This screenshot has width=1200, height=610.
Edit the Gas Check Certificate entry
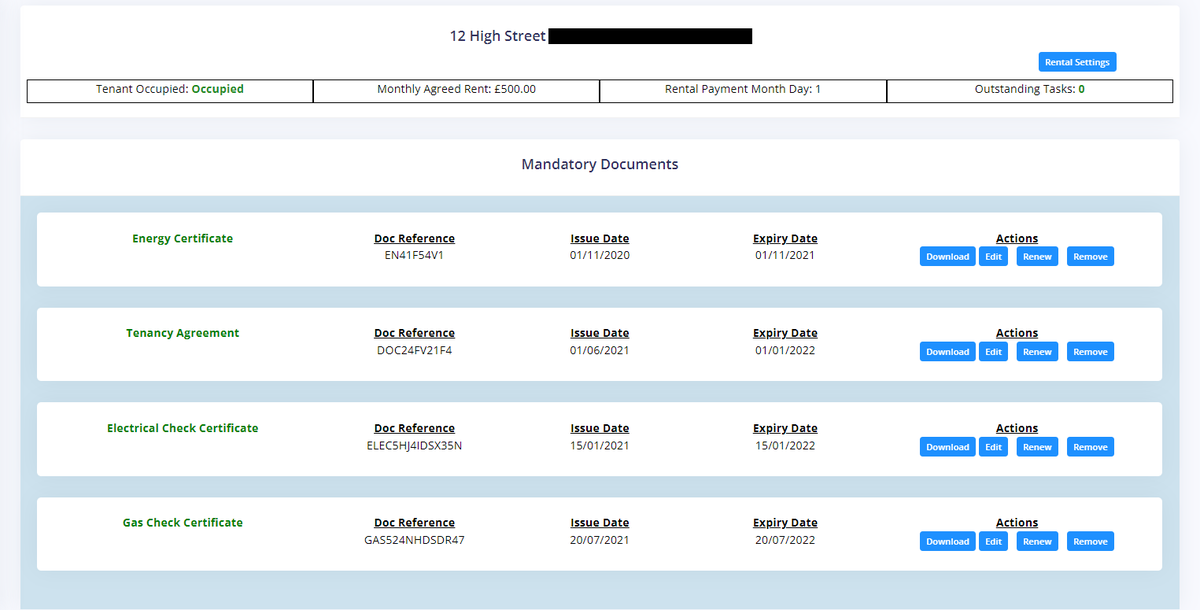pyautogui.click(x=993, y=541)
